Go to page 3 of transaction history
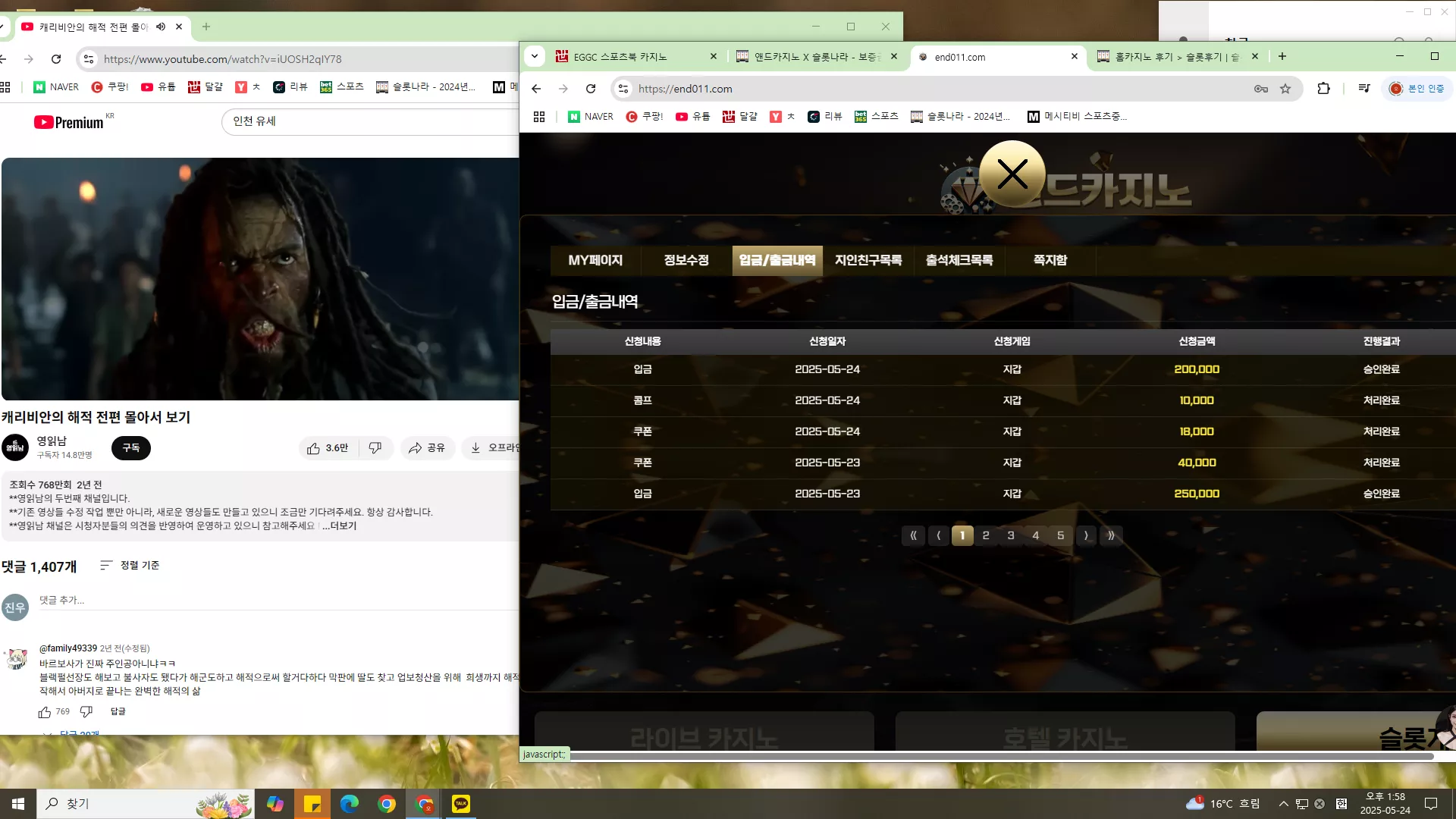 coord(1011,535)
